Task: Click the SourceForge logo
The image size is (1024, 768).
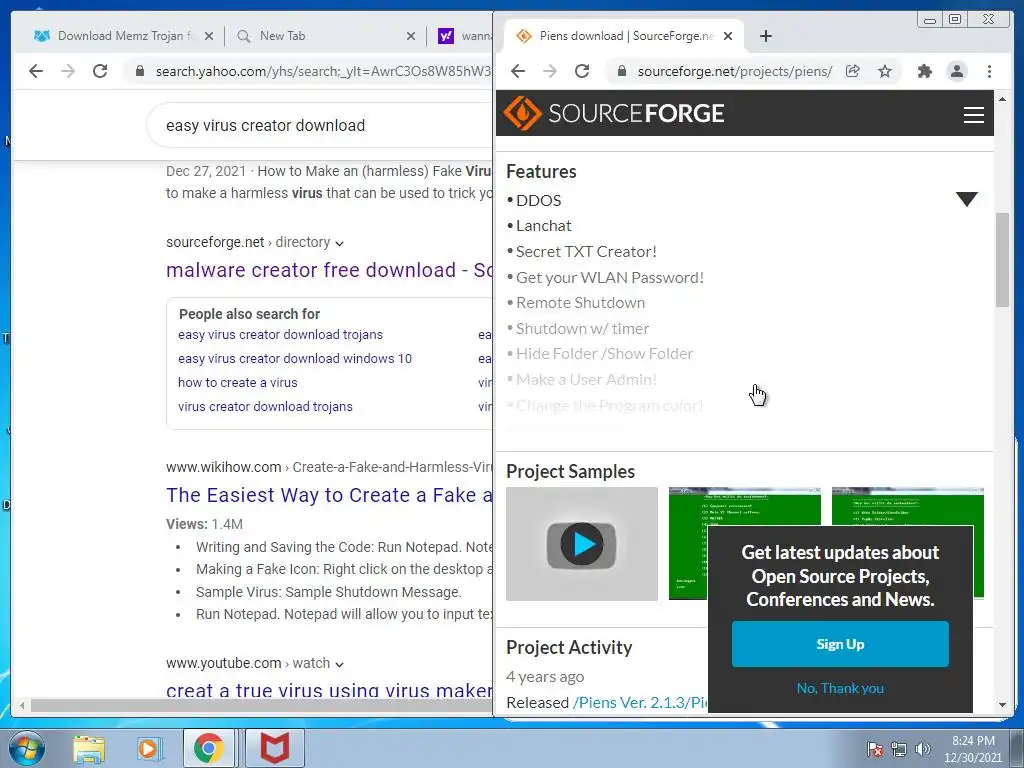Action: coord(614,114)
